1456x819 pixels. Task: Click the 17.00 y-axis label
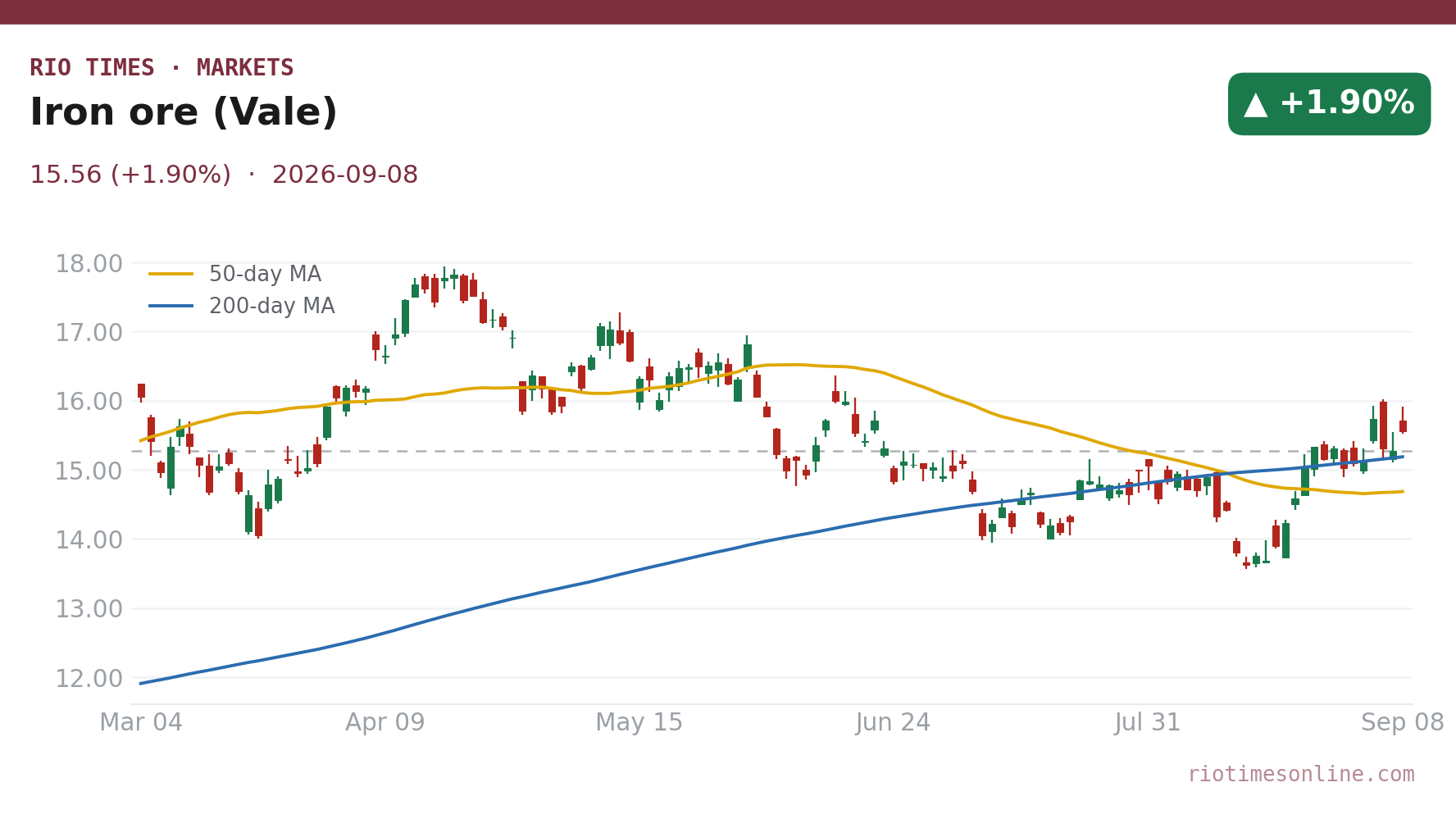(89, 333)
